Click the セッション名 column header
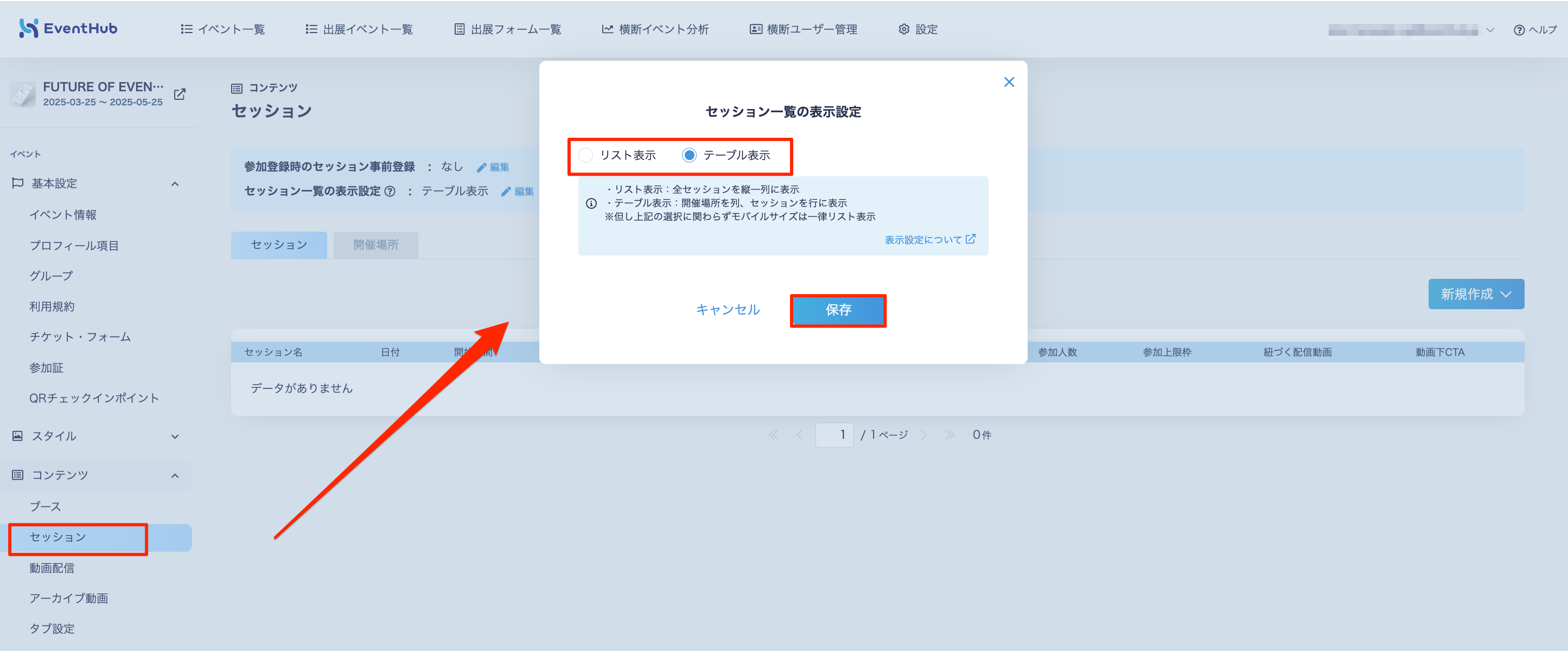This screenshot has height=651, width=1568. click(x=273, y=352)
